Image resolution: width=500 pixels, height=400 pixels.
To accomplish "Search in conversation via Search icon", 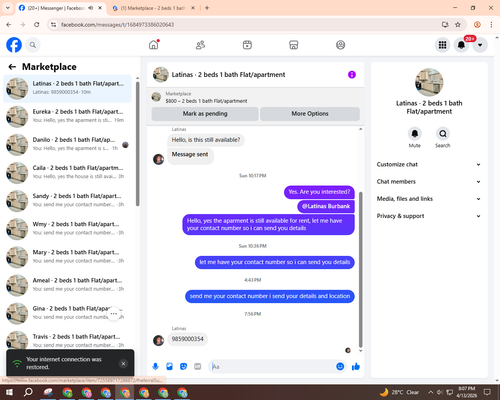I will tap(443, 134).
